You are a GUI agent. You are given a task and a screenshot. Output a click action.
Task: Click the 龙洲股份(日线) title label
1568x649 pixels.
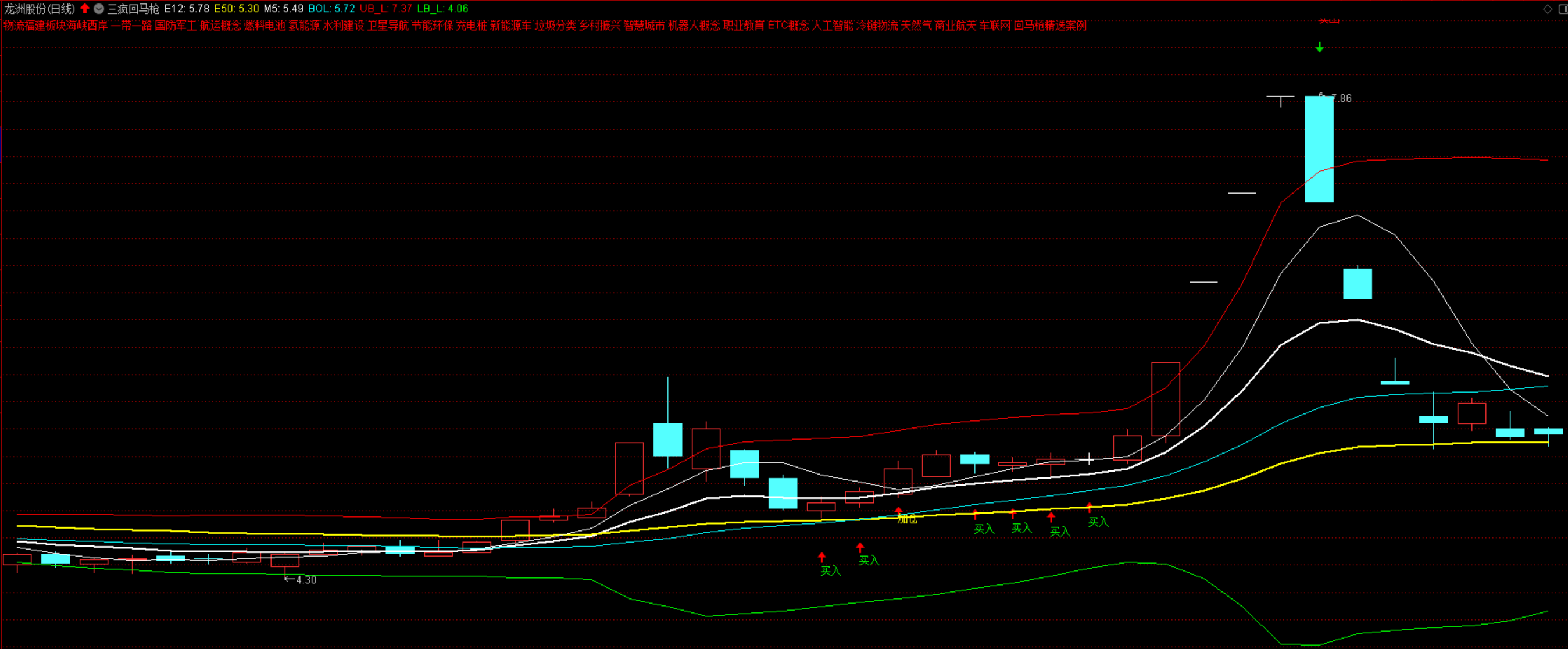pyautogui.click(x=40, y=9)
